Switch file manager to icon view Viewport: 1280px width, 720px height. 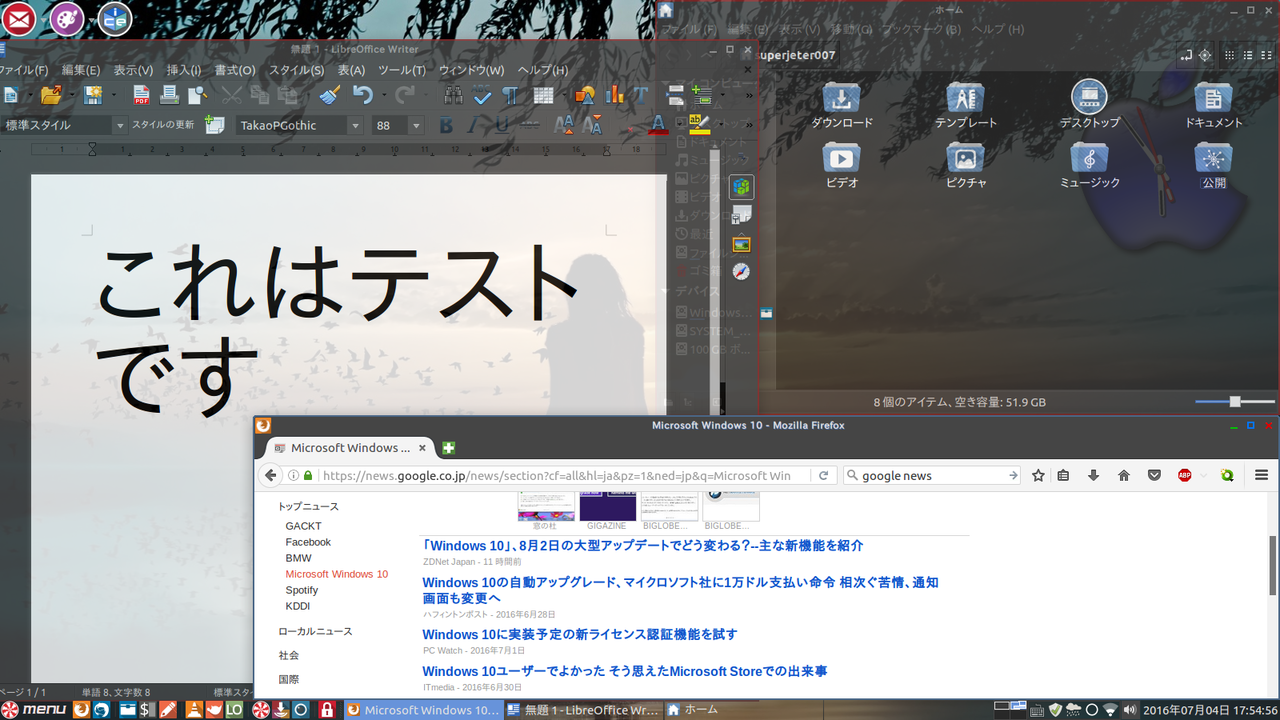coord(1230,55)
